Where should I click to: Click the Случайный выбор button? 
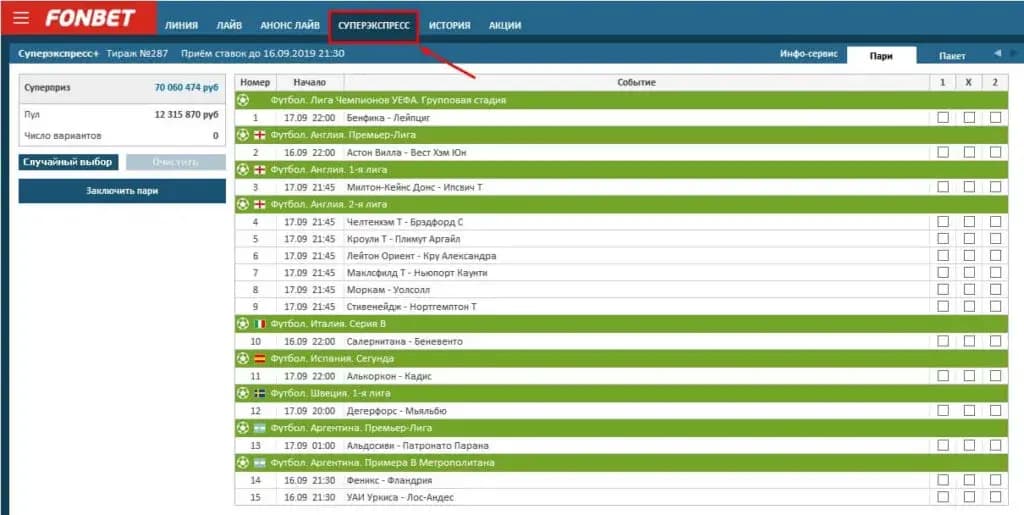pyautogui.click(x=68, y=162)
